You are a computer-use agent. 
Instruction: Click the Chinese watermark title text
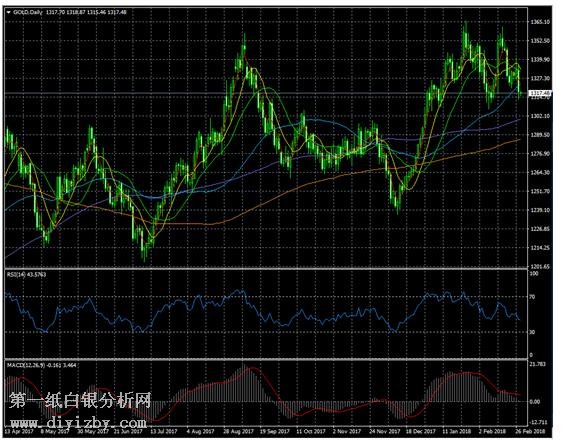80,400
